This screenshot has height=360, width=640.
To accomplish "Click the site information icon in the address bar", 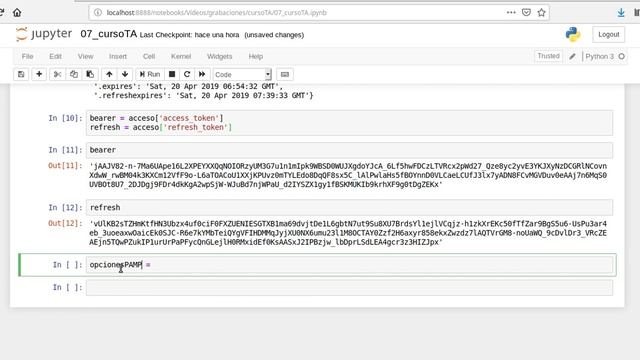I will (98, 13).
